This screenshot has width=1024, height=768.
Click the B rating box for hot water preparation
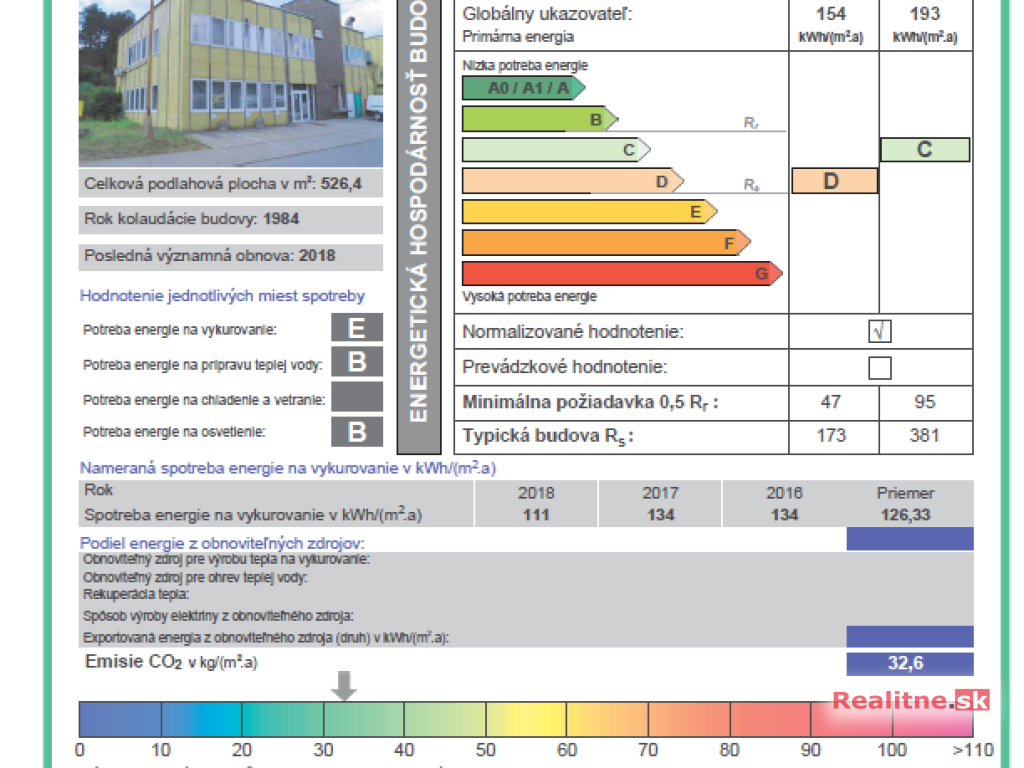(357, 363)
